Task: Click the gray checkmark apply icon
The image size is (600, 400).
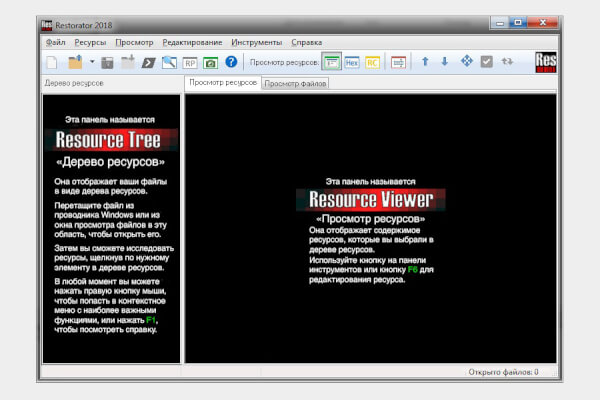Action: (486, 62)
